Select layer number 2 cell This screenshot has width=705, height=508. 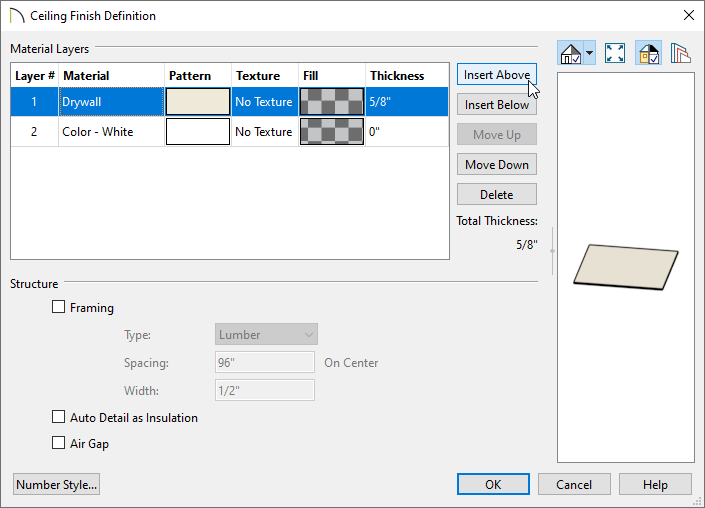34,132
